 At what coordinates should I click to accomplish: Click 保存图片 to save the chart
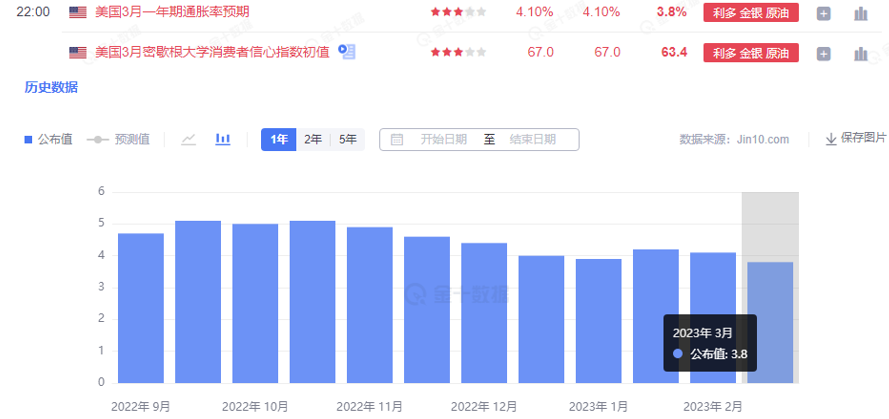pyautogui.click(x=855, y=138)
